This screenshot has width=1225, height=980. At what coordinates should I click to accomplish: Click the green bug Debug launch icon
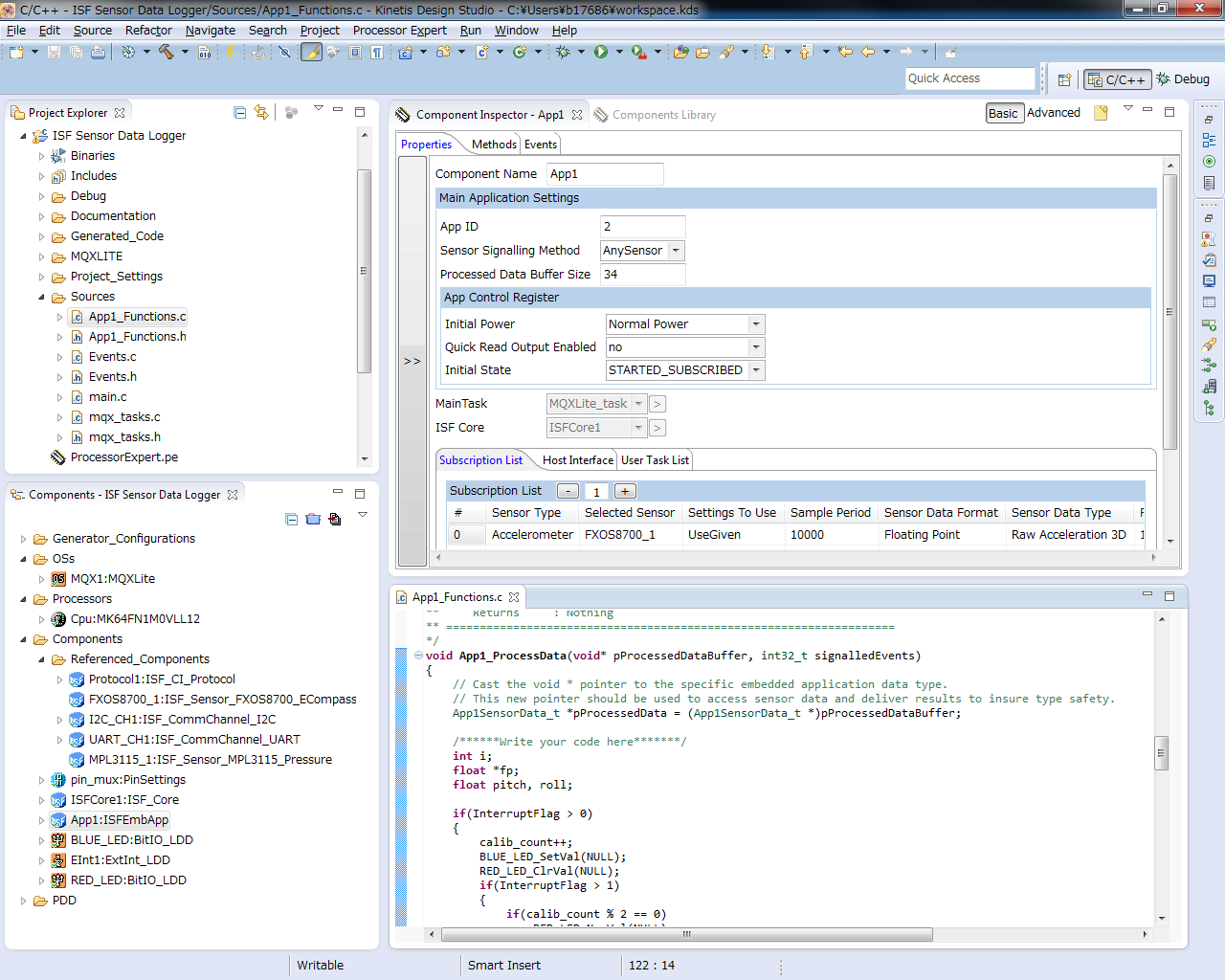point(563,52)
